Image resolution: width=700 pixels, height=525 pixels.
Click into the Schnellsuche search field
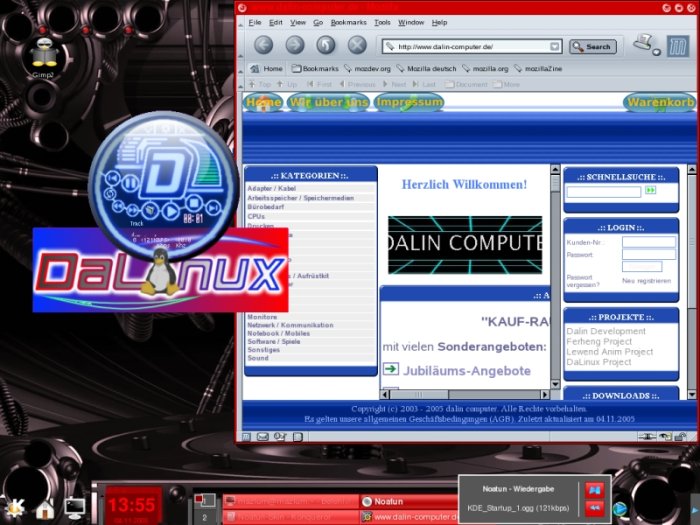click(604, 192)
